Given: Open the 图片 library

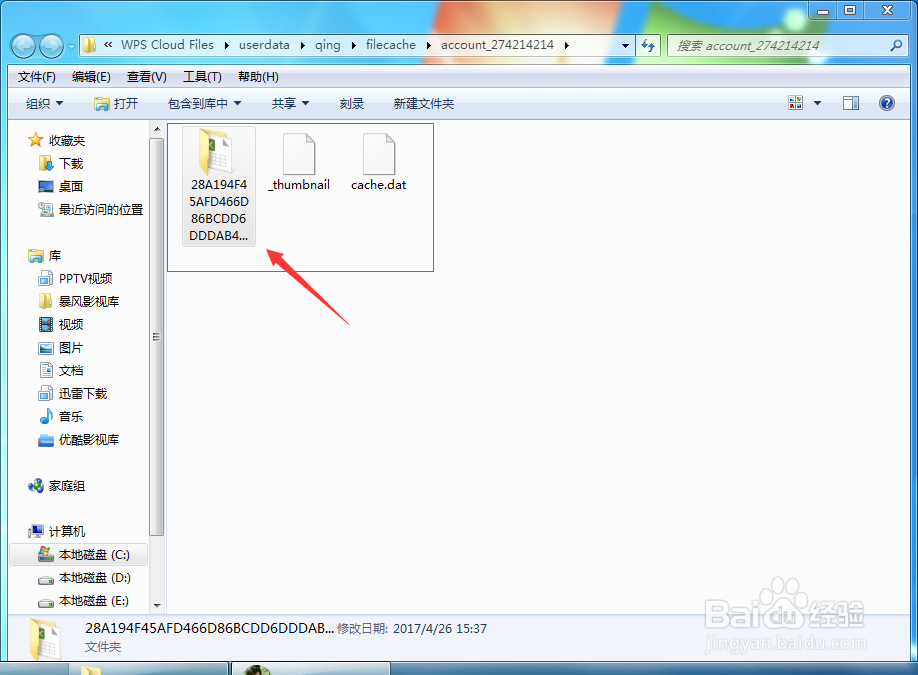Looking at the screenshot, I should (61, 348).
